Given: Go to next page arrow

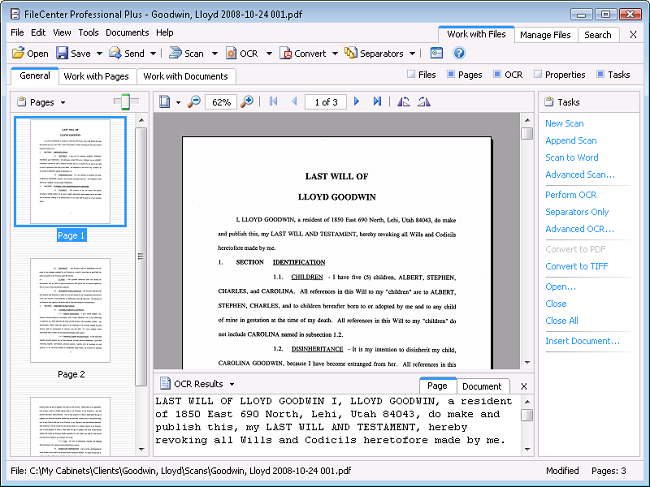Looking at the screenshot, I should (357, 102).
